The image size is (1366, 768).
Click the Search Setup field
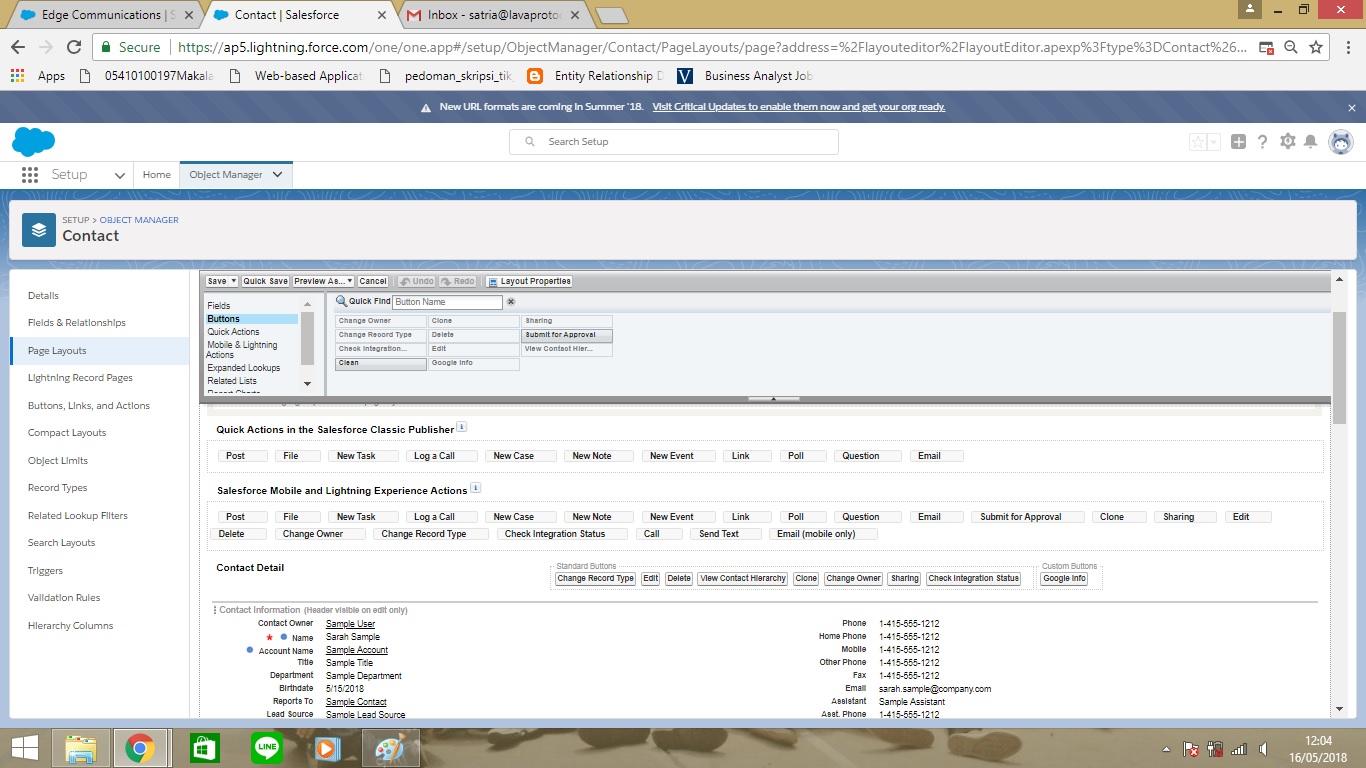point(674,142)
